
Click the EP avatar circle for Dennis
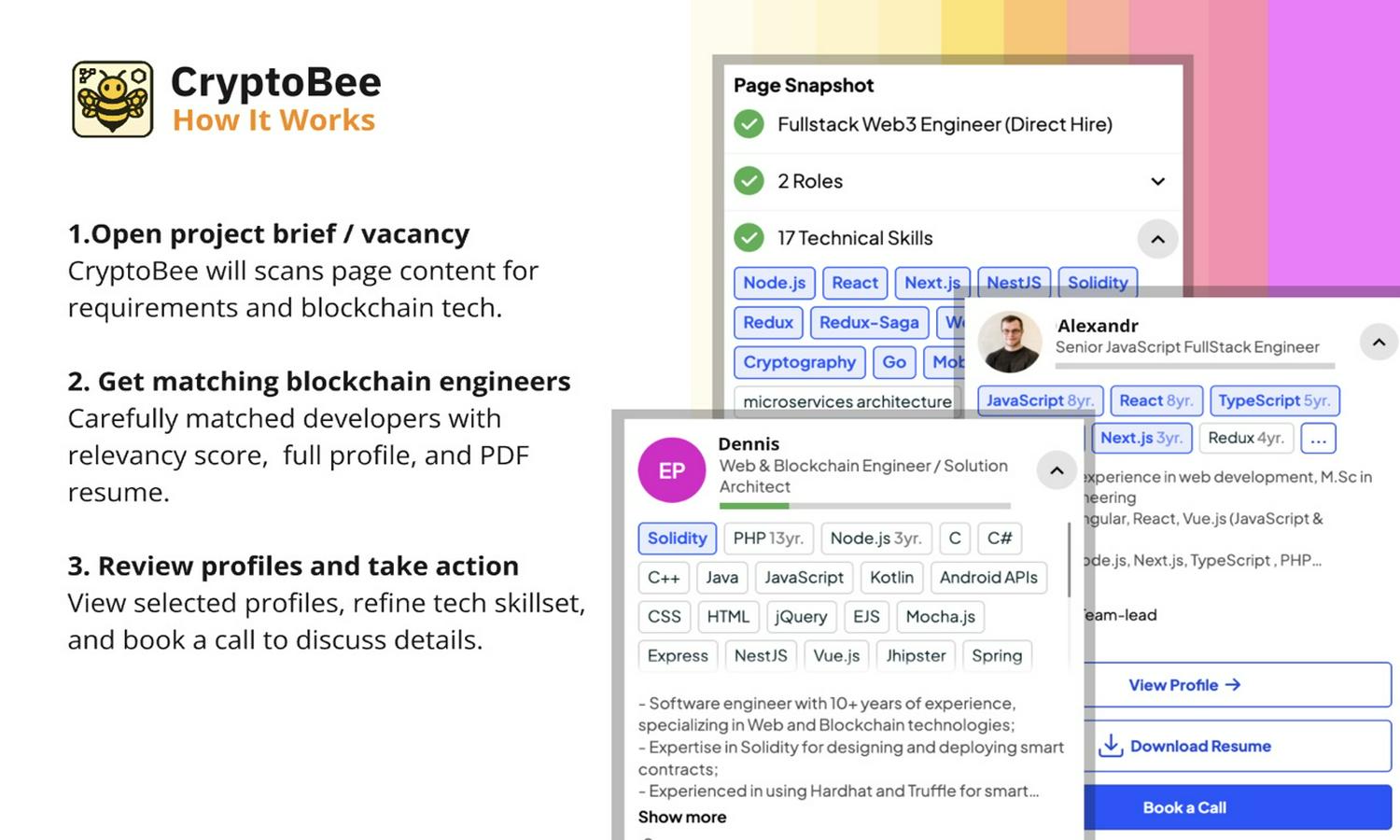pos(672,470)
